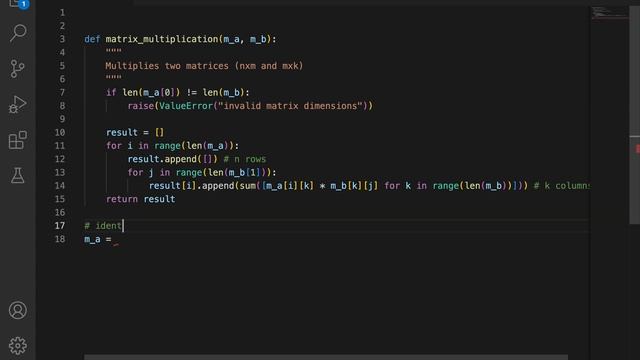Open the Explorer view with notification badge

[x=18, y=4]
